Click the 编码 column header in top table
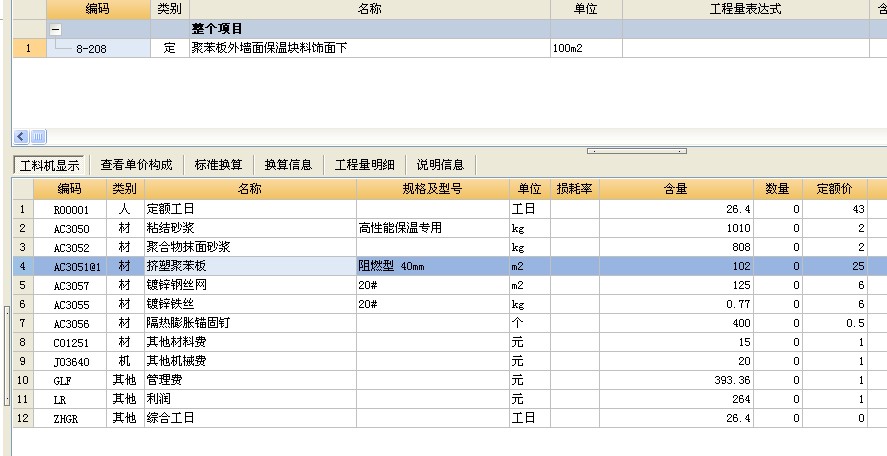 click(98, 9)
